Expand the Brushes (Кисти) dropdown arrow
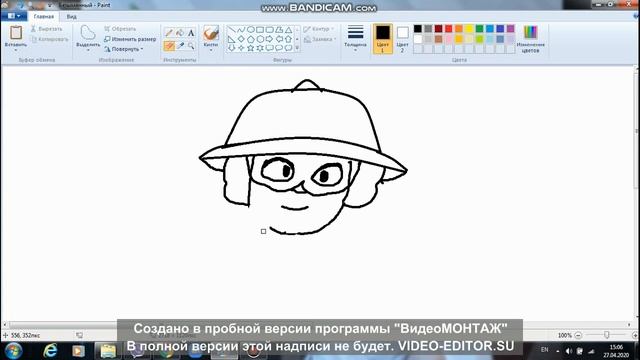The height and width of the screenshot is (360, 640). point(211,50)
